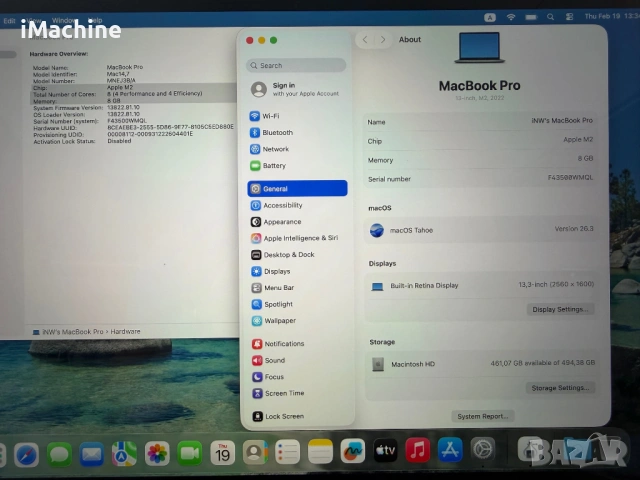640x480 pixels.
Task: Open Network settings in sidebar
Action: [x=297, y=149]
